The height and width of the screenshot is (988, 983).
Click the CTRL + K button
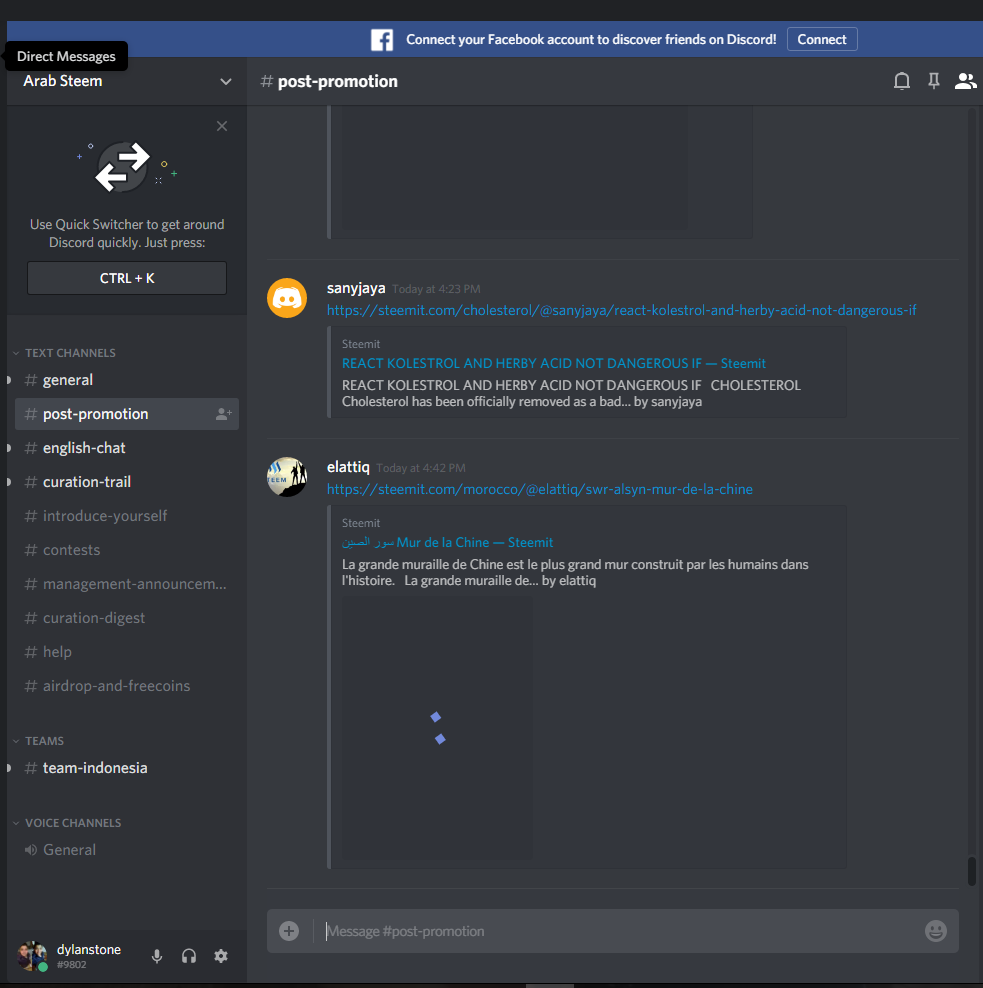coord(127,278)
